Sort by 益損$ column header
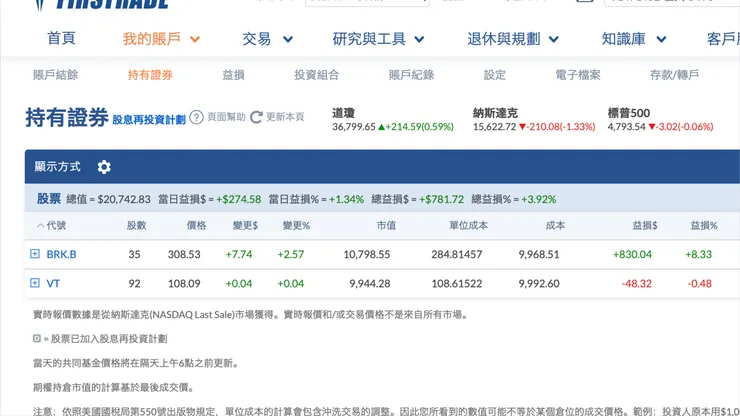740x416 pixels. coord(645,226)
